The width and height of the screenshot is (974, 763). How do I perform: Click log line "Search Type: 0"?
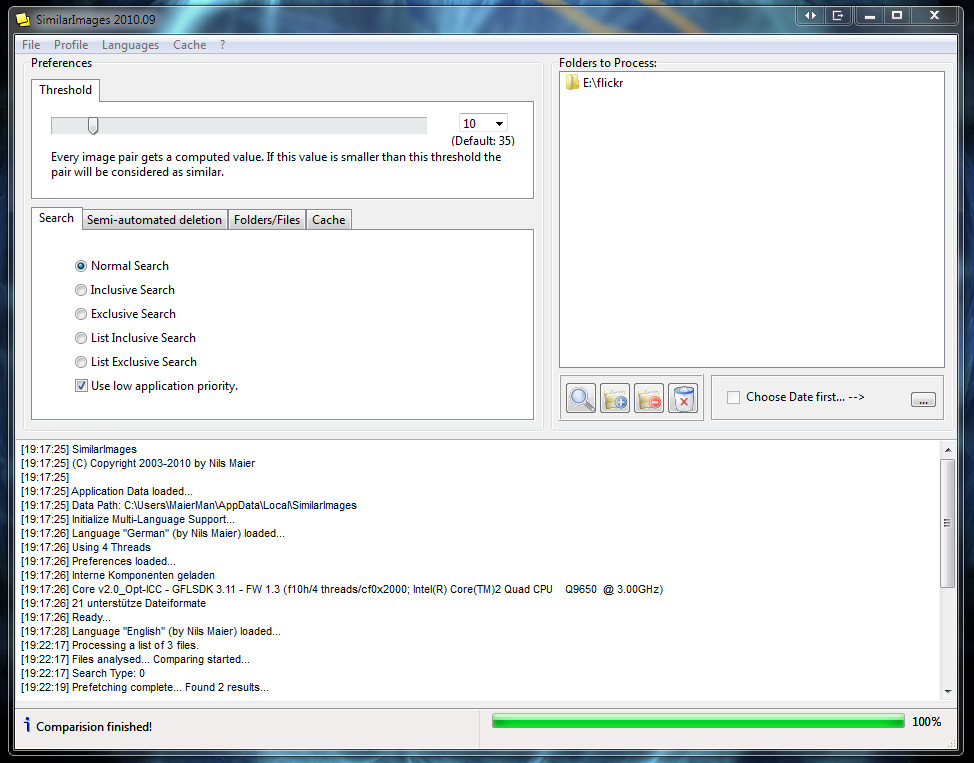click(83, 674)
